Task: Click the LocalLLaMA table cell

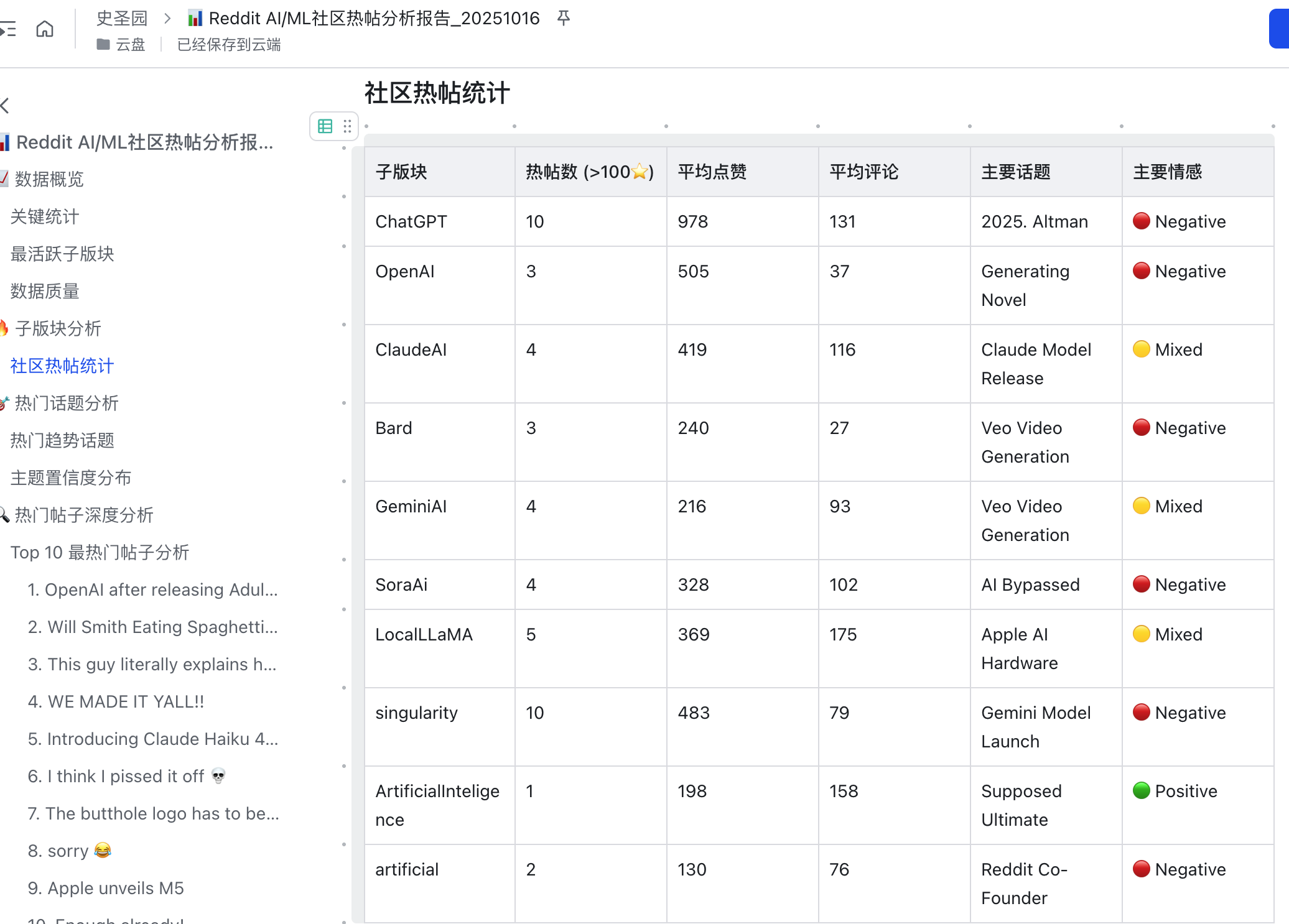Action: pos(424,634)
